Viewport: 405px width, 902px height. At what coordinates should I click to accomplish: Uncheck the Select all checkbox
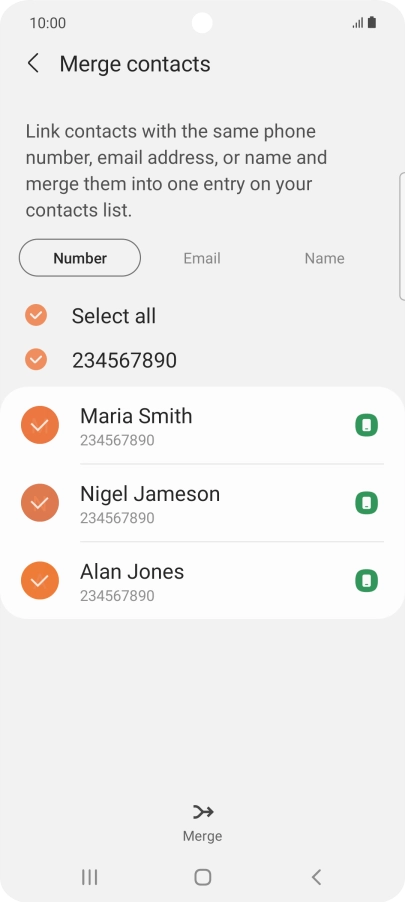point(36,315)
